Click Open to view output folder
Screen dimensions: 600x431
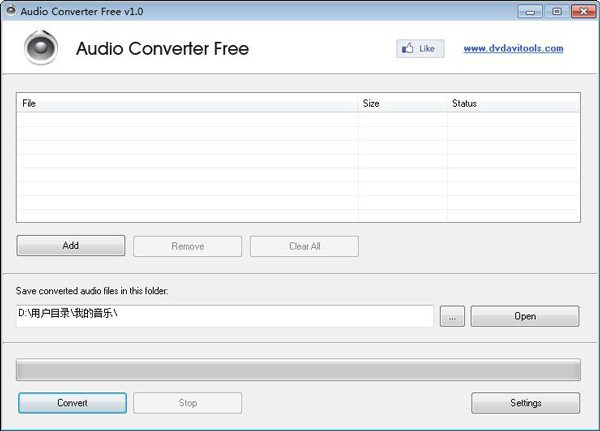(525, 316)
